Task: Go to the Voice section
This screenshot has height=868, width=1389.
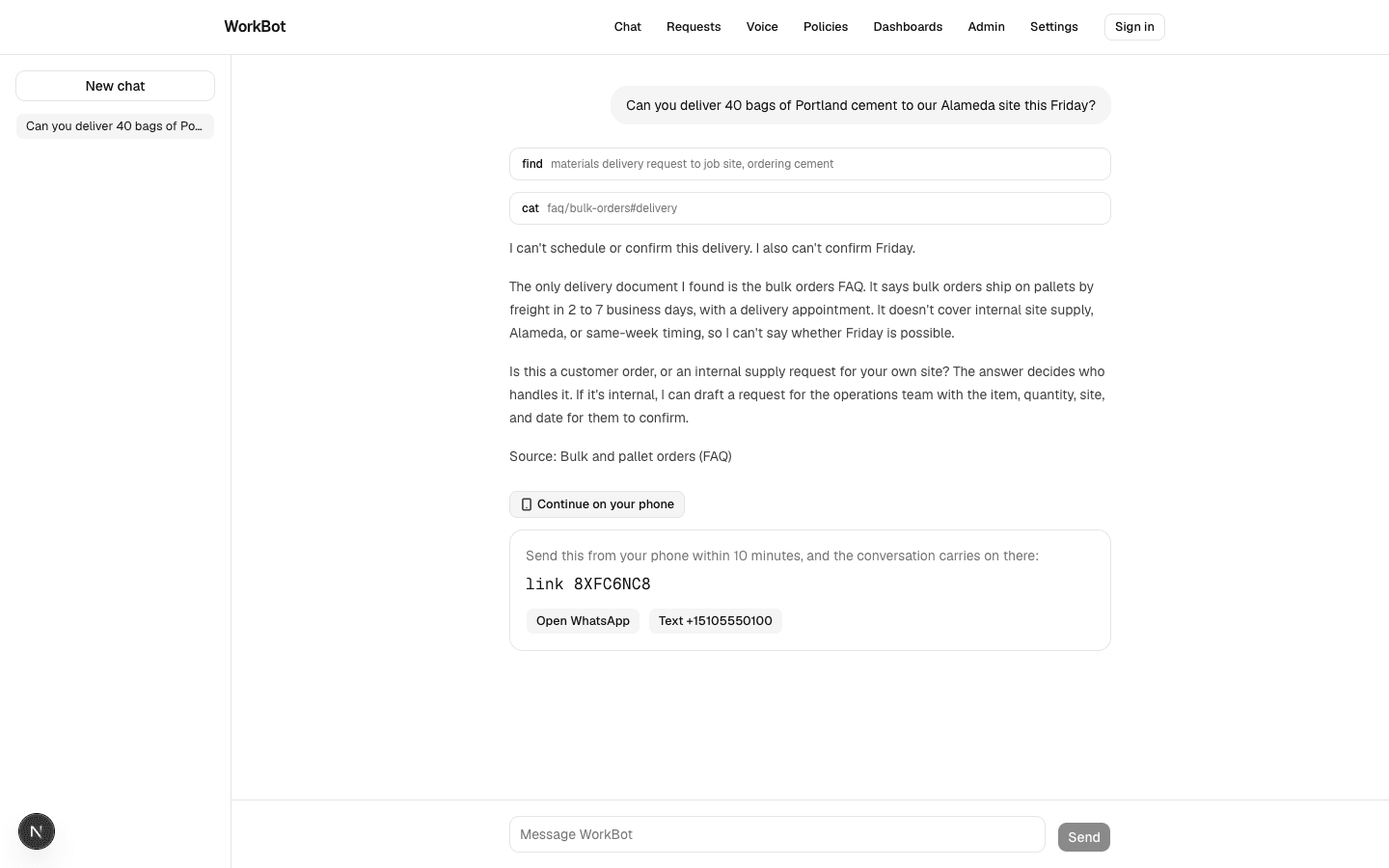Action: click(x=762, y=27)
